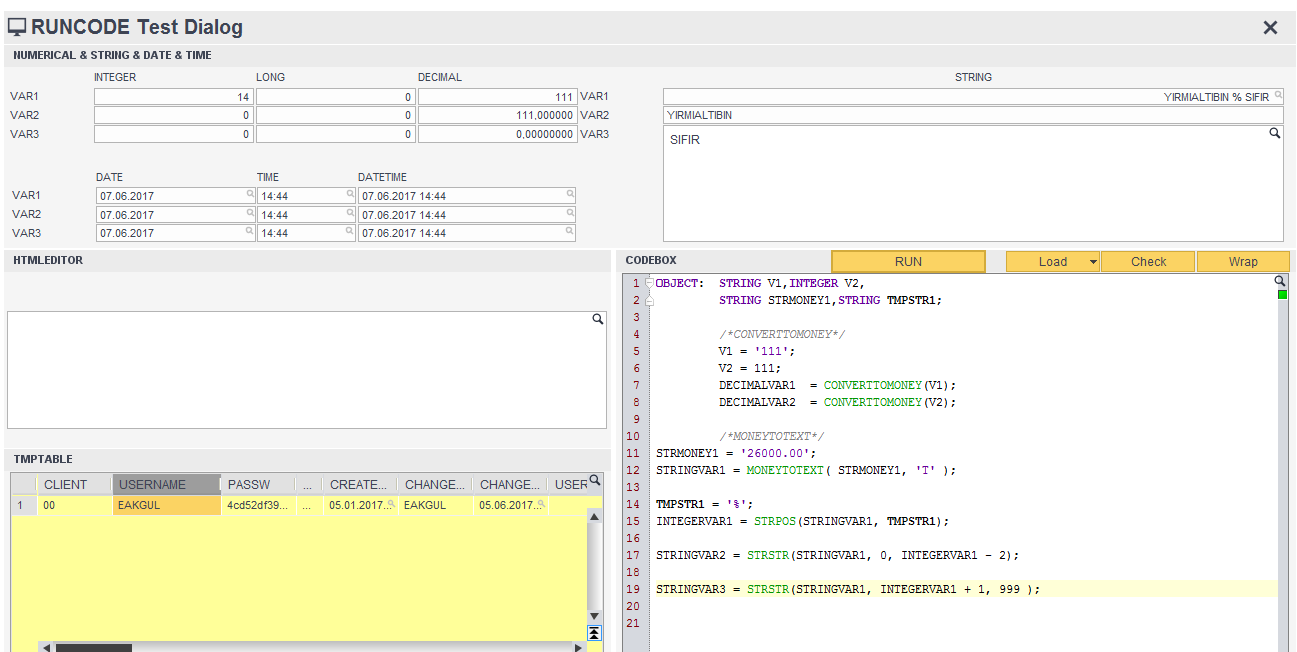Open date picker icon for DATE VAR1
This screenshot has height=652, width=1297.
click(250, 194)
